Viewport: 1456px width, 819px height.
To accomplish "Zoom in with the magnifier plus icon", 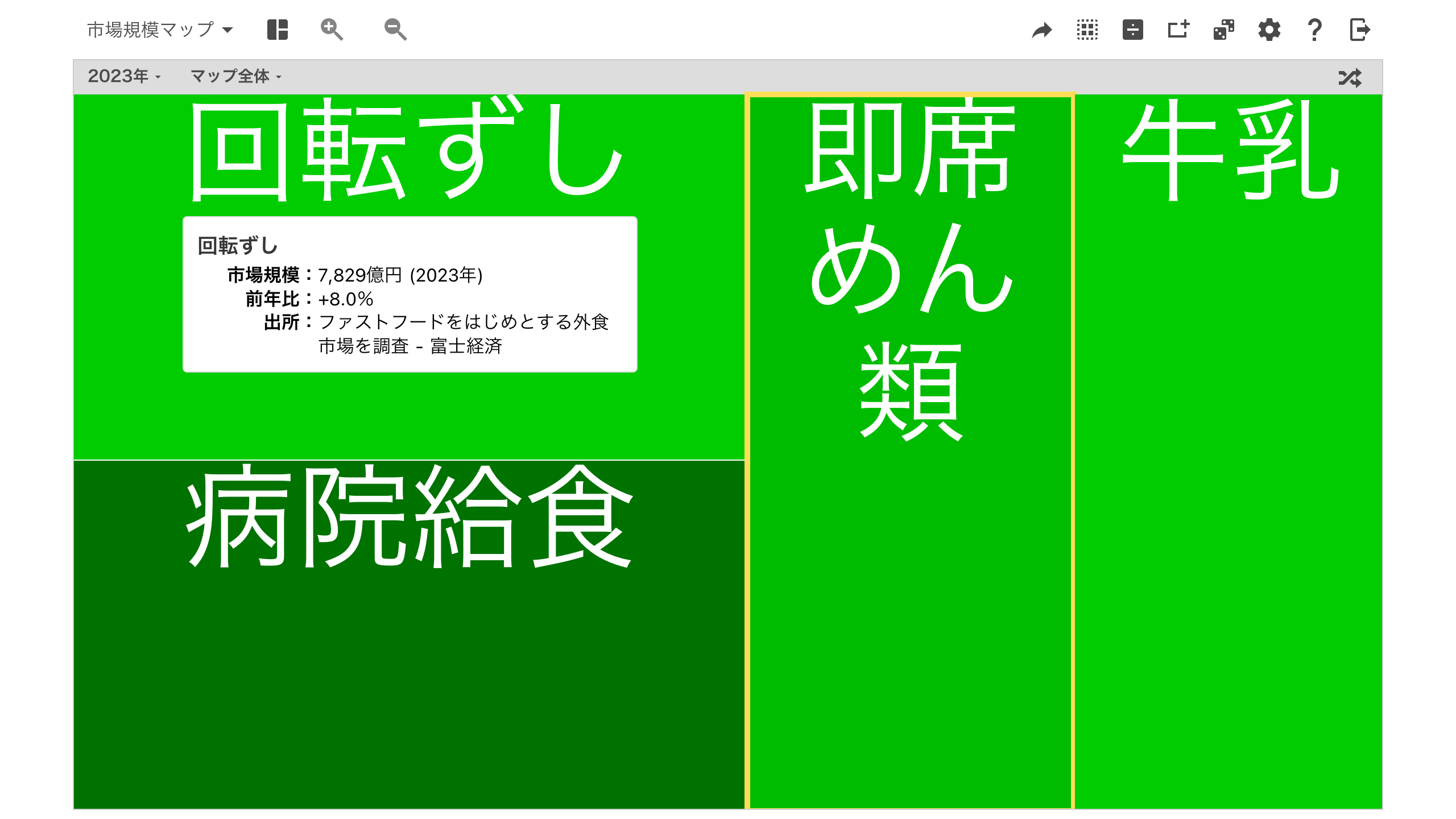I will click(332, 30).
